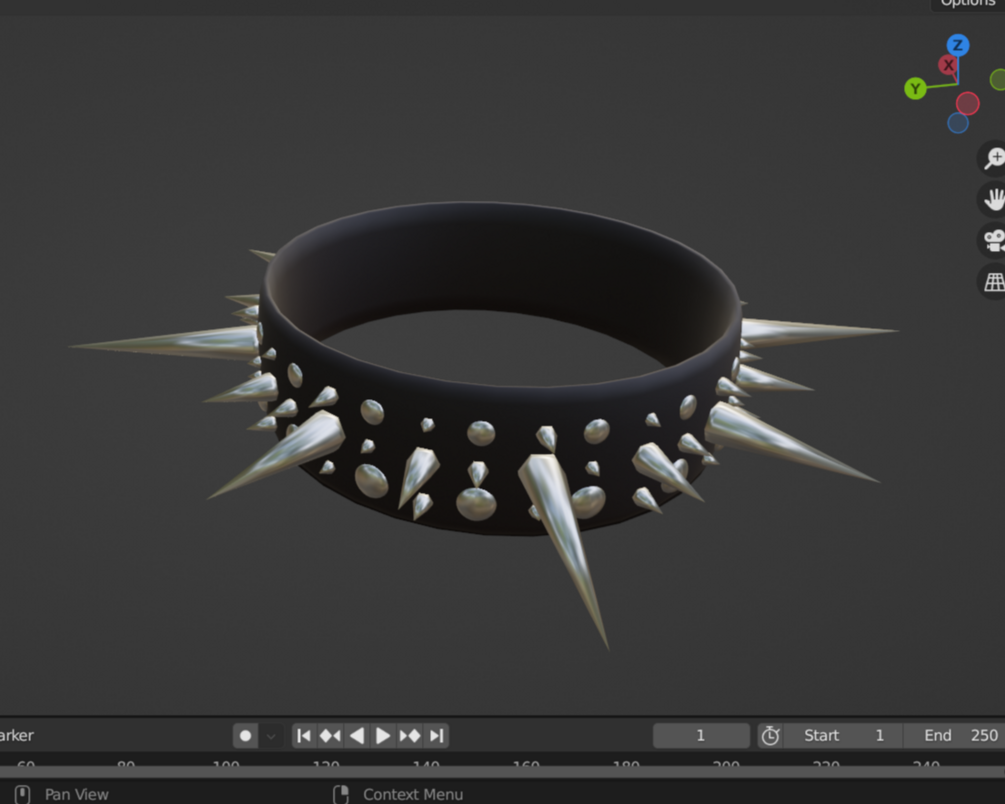Click the negative Z axis gizmo circle
Image resolution: width=1005 pixels, height=804 pixels.
click(x=958, y=123)
